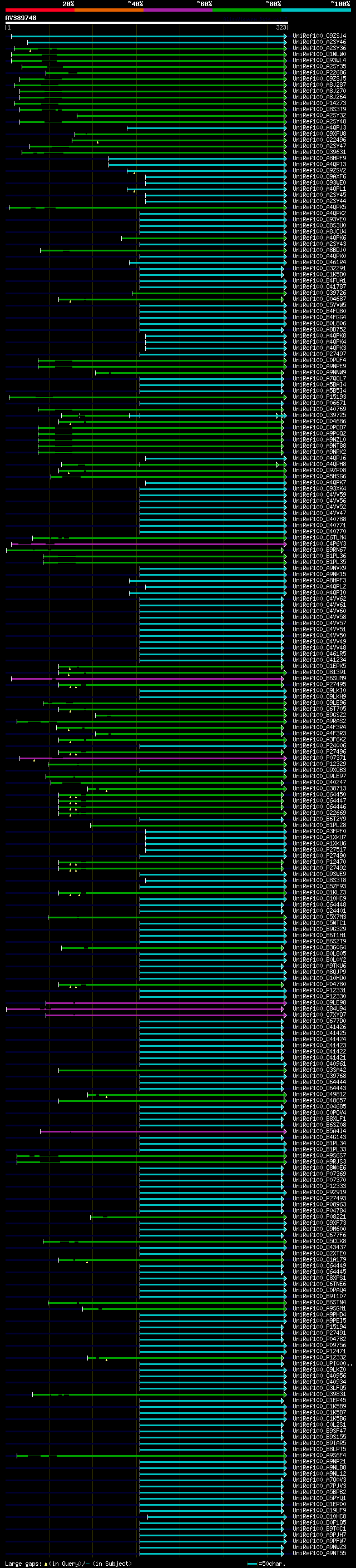Open UniRef100_P24006 label

point(319,746)
